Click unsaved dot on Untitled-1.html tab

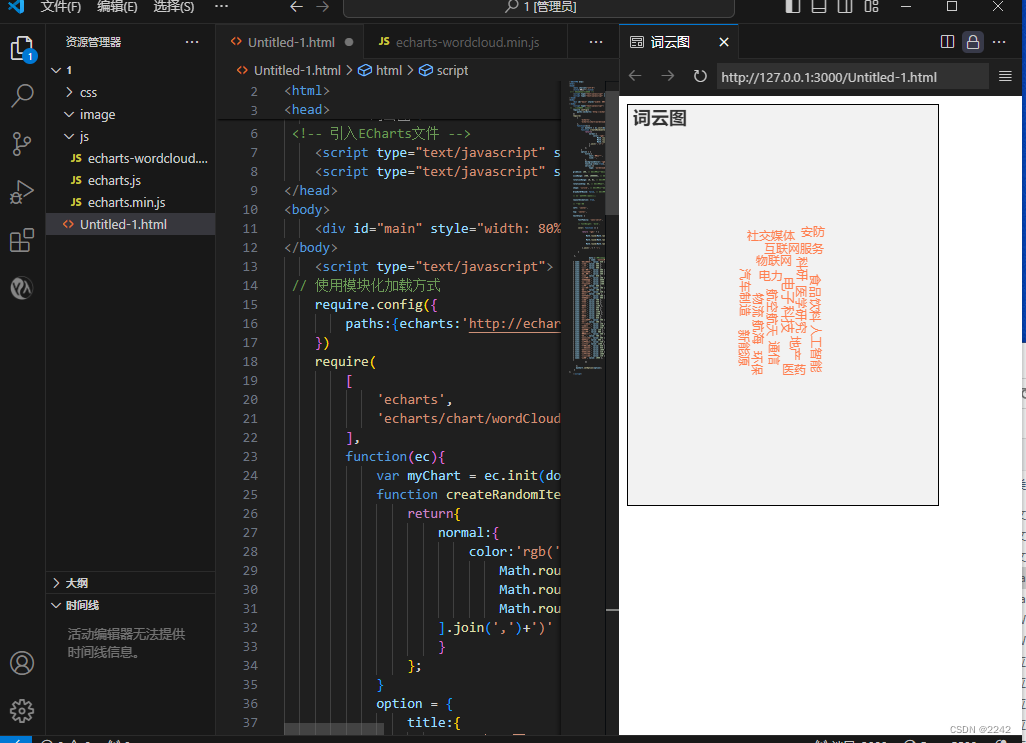click(349, 42)
